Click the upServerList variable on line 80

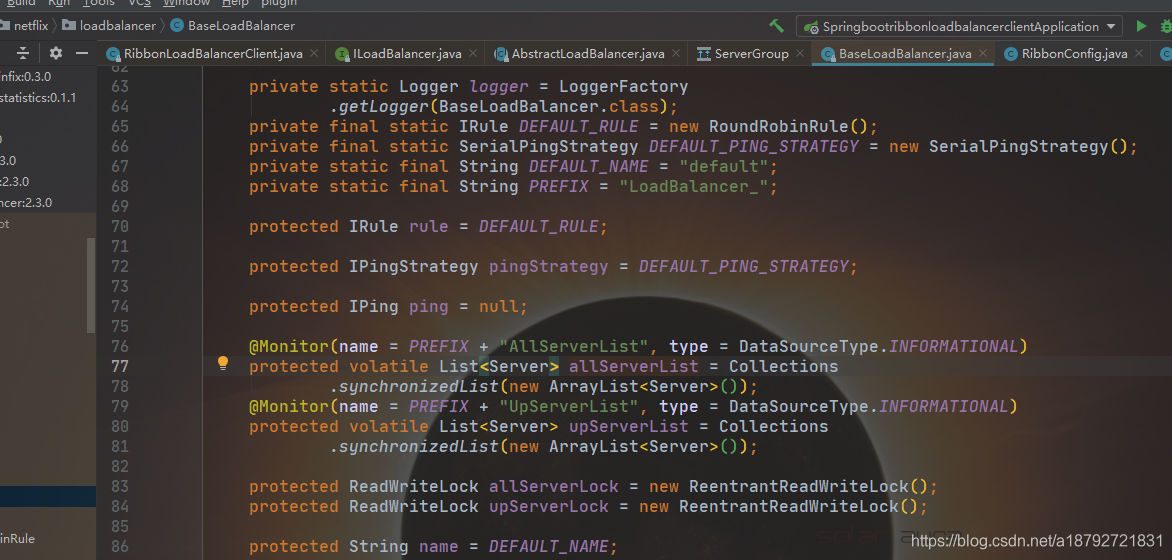coord(629,426)
